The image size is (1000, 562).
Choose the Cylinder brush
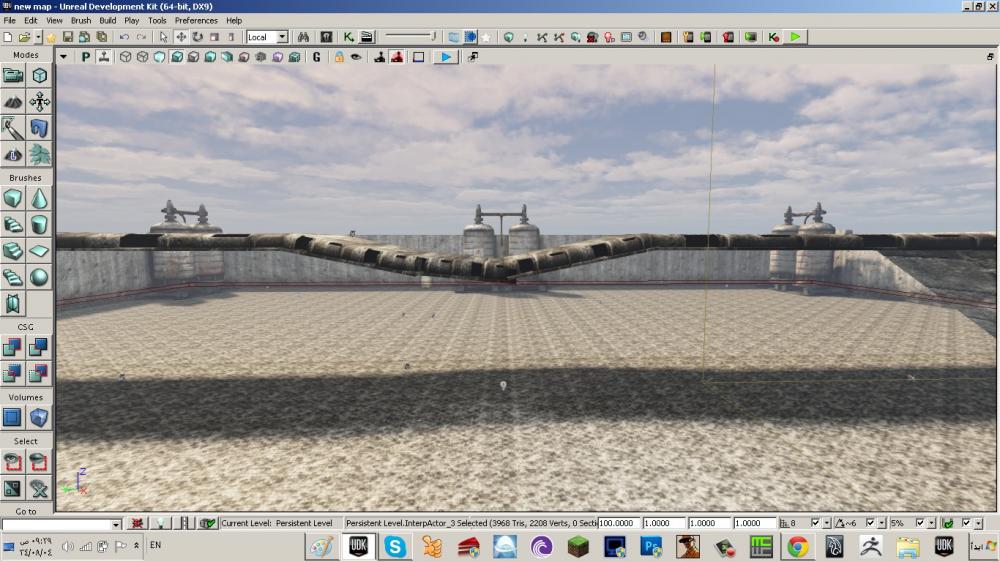pos(39,225)
